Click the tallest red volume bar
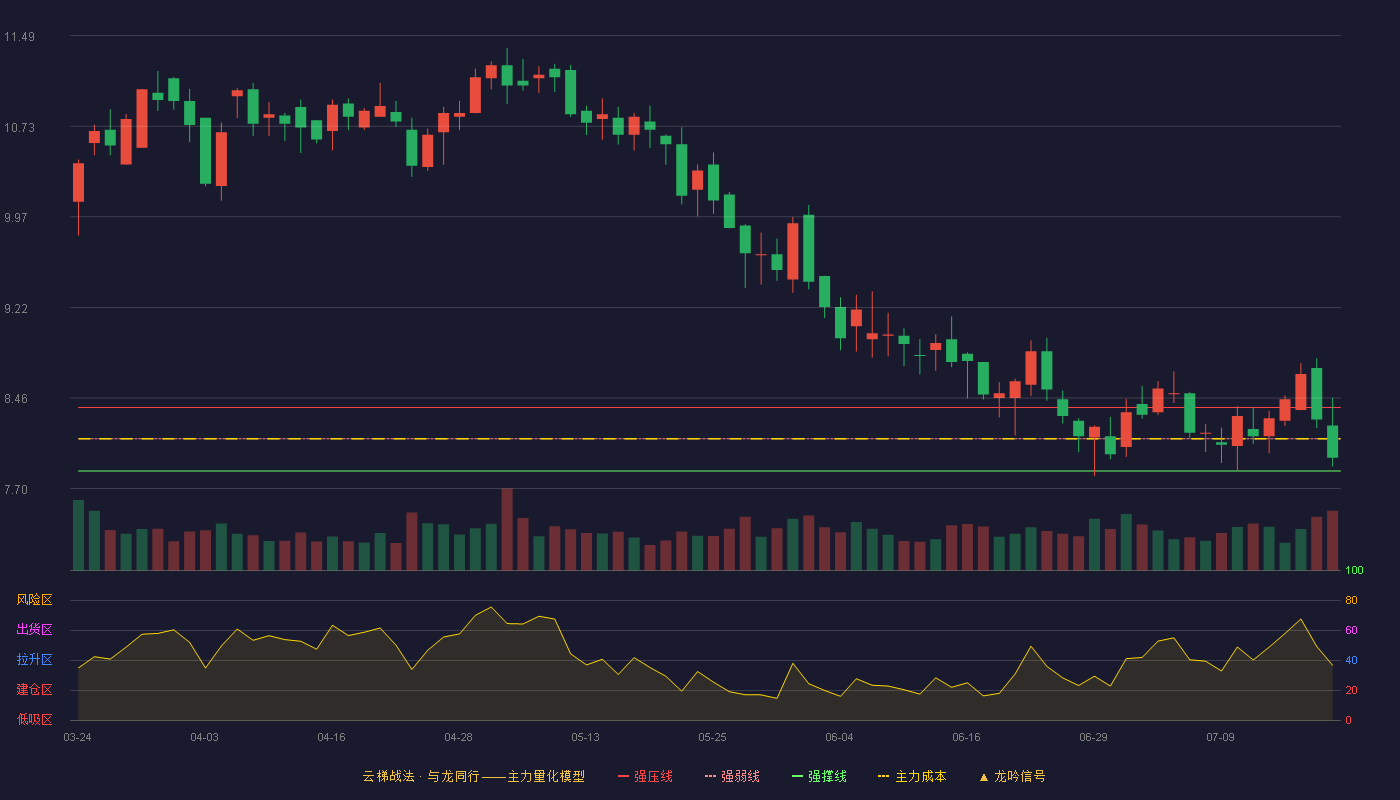 click(x=507, y=529)
